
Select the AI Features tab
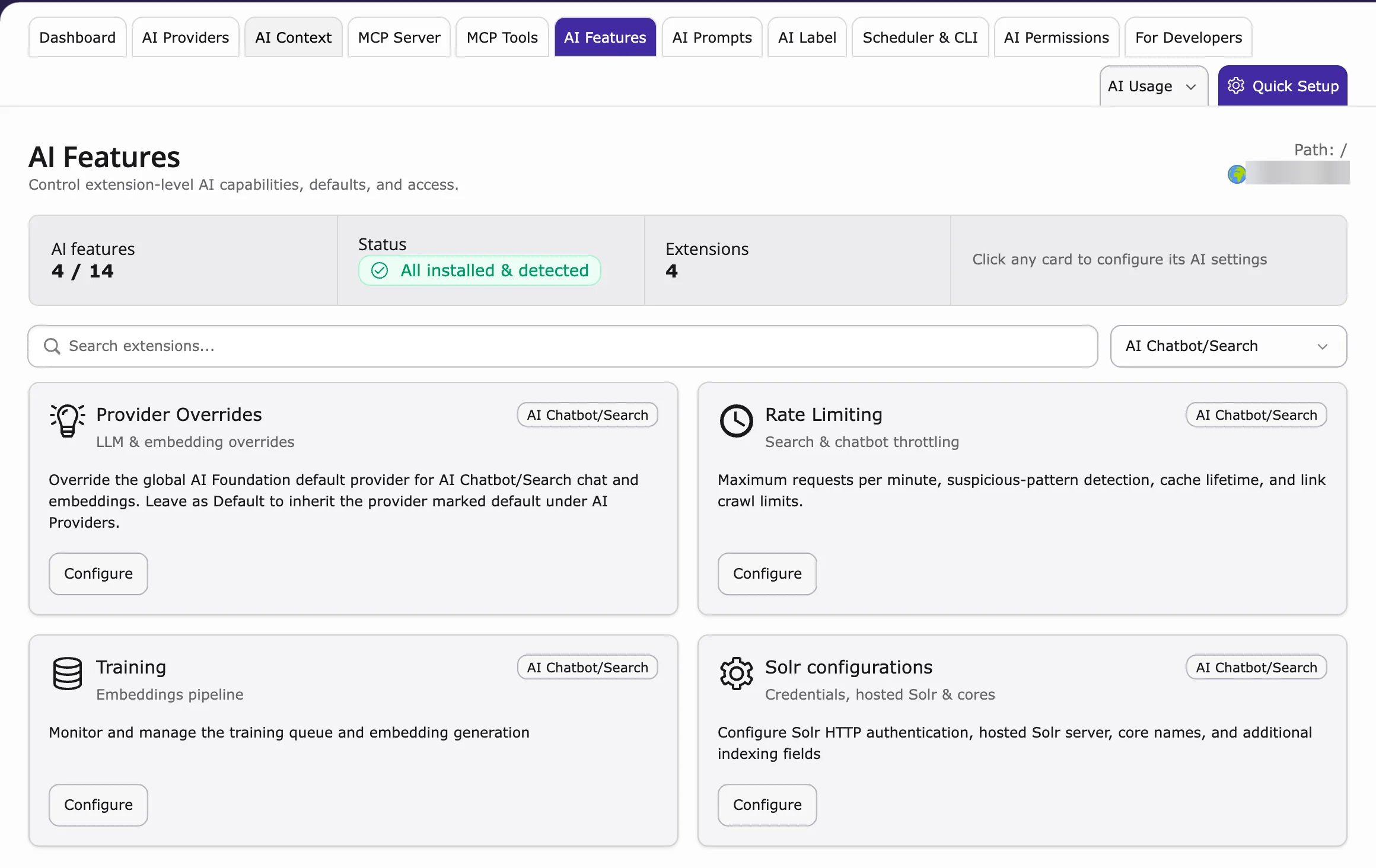point(605,37)
